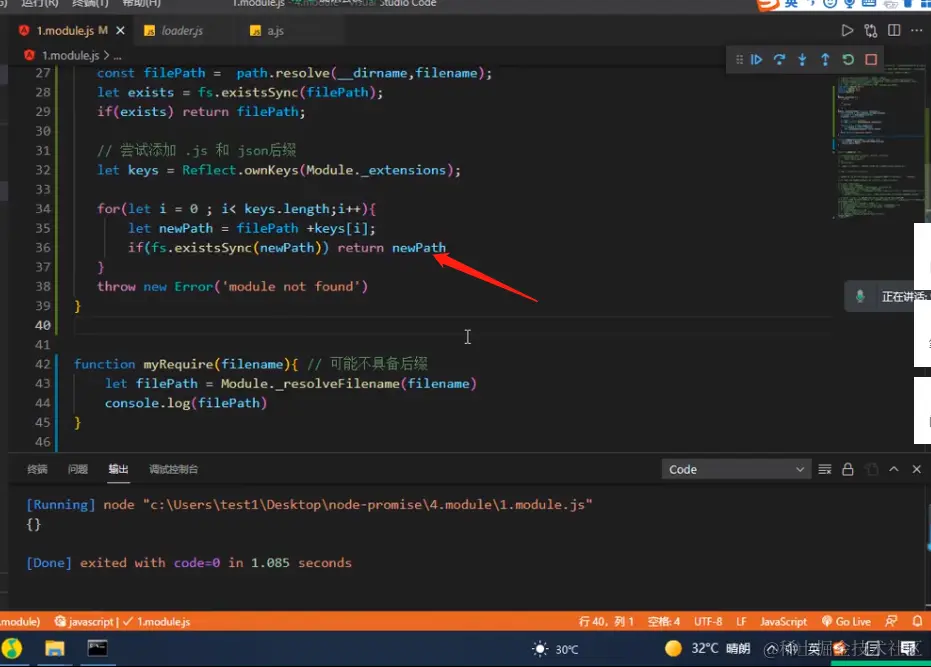931x667 pixels.
Task: Continue debugging with the debug toolbar
Action: click(x=756, y=59)
